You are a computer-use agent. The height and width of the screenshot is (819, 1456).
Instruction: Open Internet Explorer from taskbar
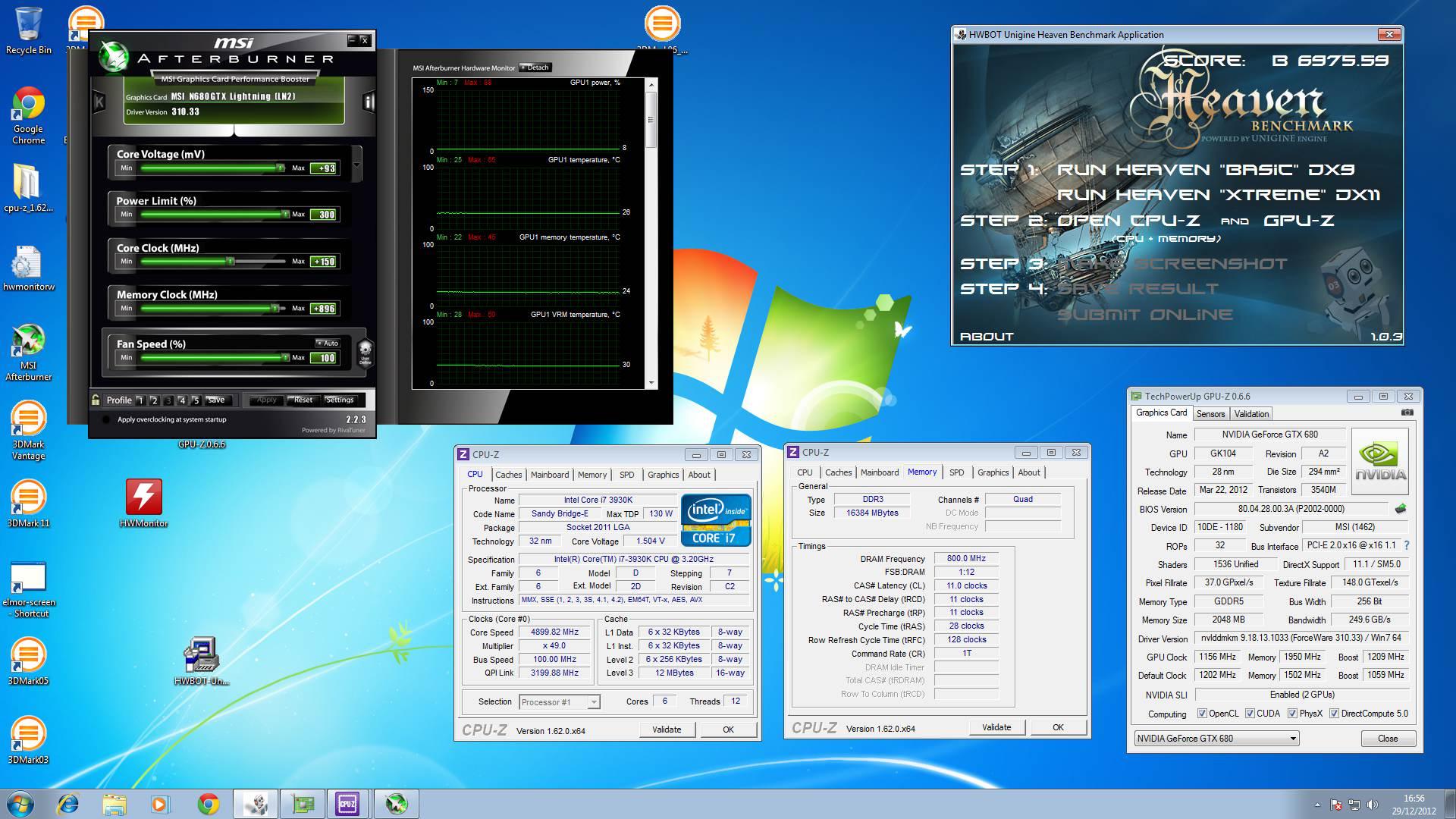click(68, 804)
